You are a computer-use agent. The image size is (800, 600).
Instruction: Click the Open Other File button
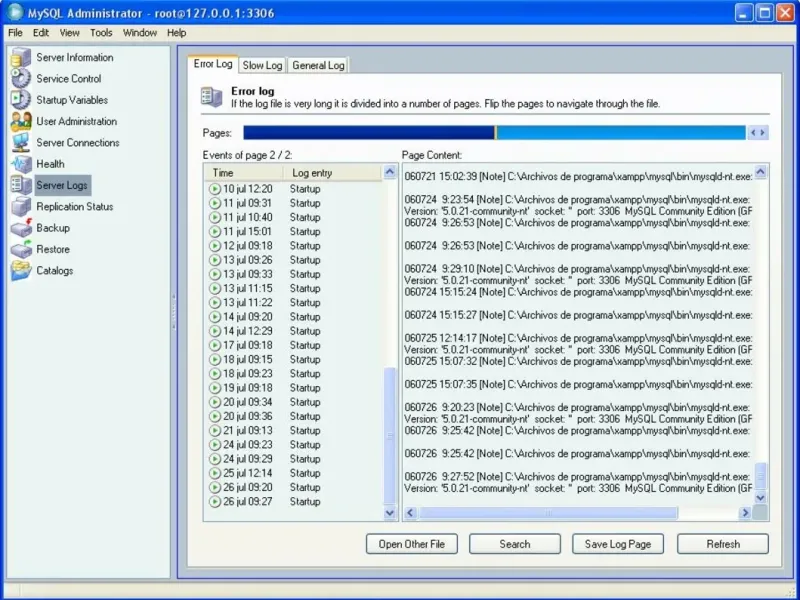point(412,544)
